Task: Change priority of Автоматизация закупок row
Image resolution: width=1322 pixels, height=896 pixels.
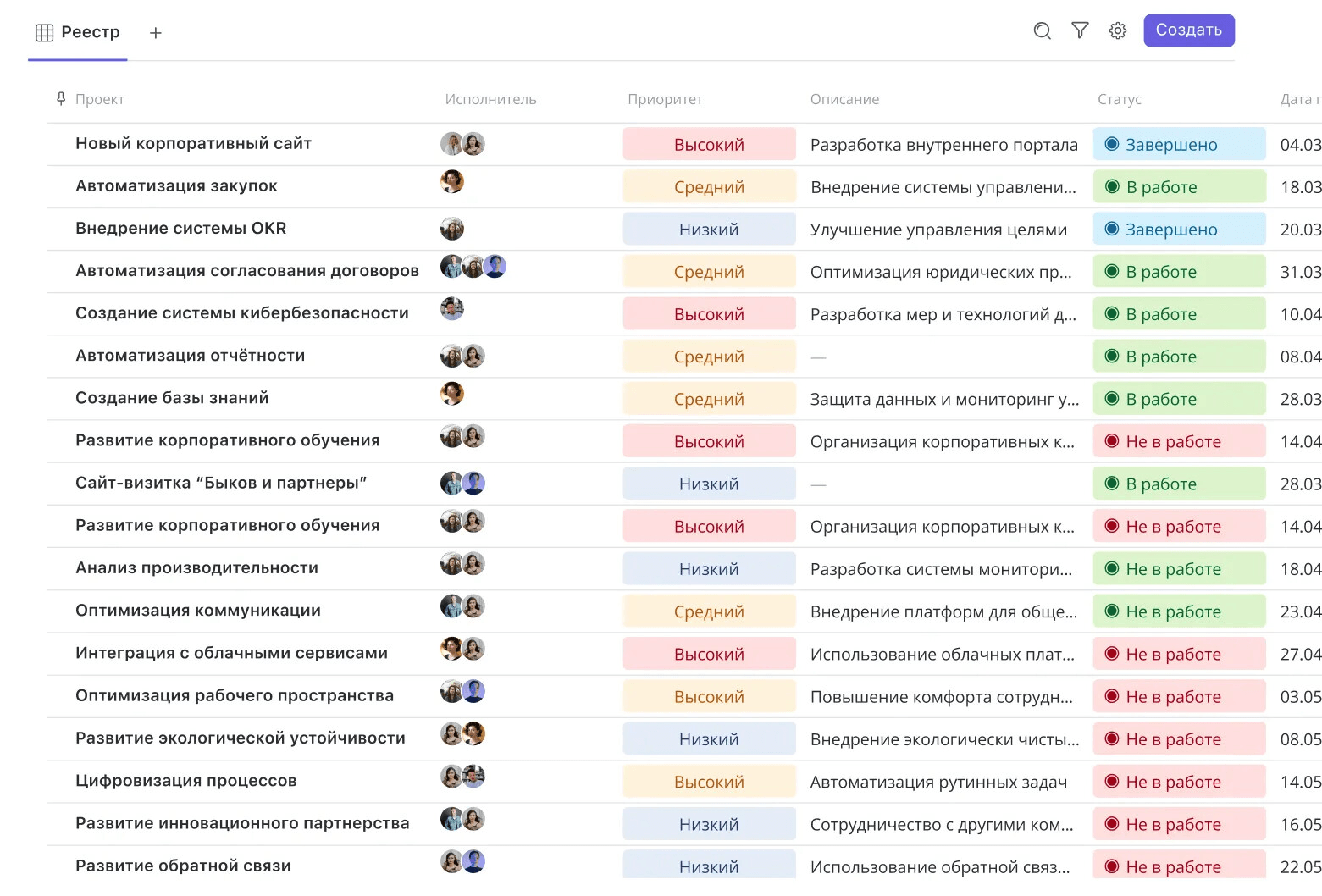Action: tap(709, 187)
